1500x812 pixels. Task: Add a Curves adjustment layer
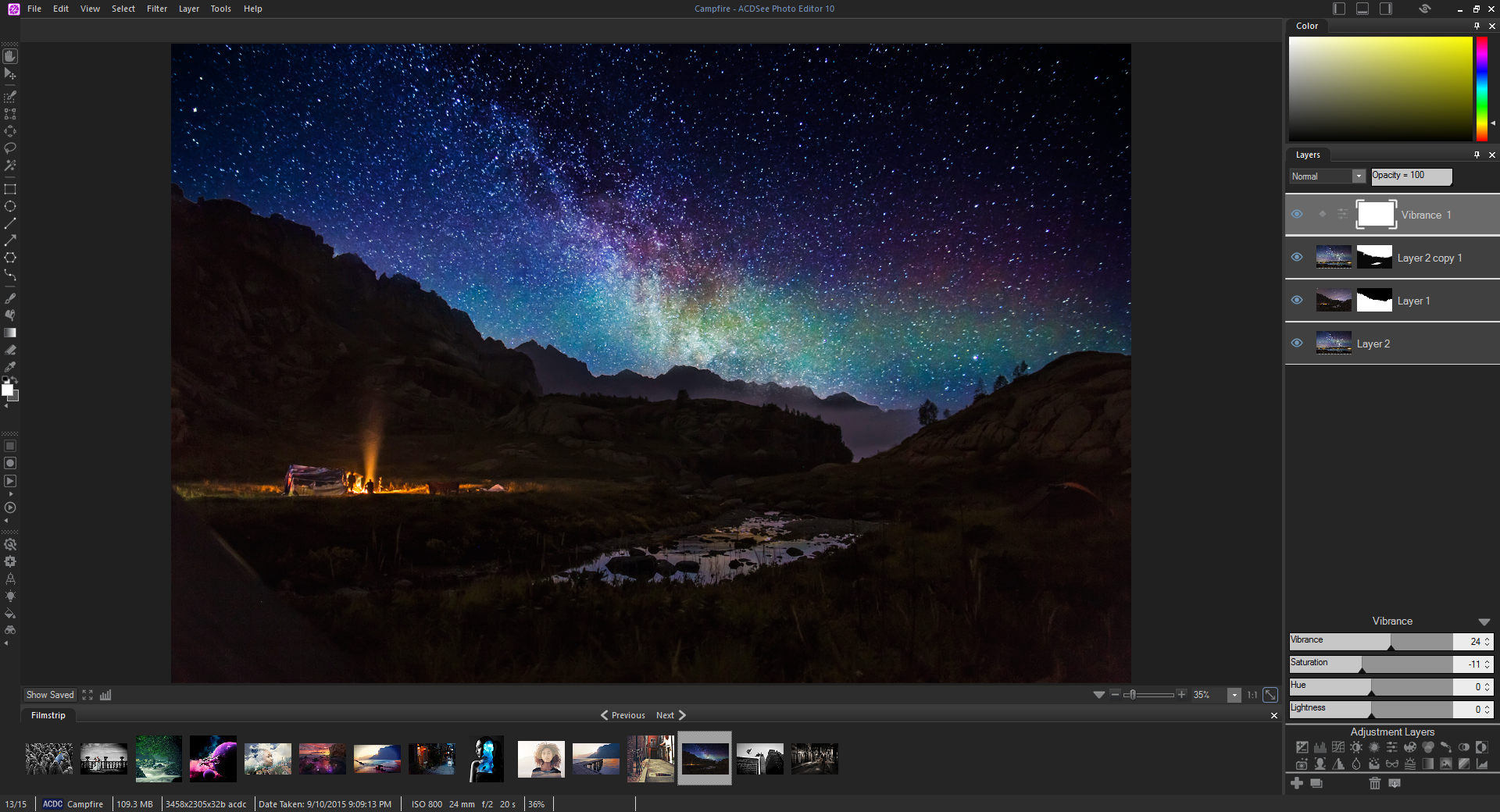1338,748
